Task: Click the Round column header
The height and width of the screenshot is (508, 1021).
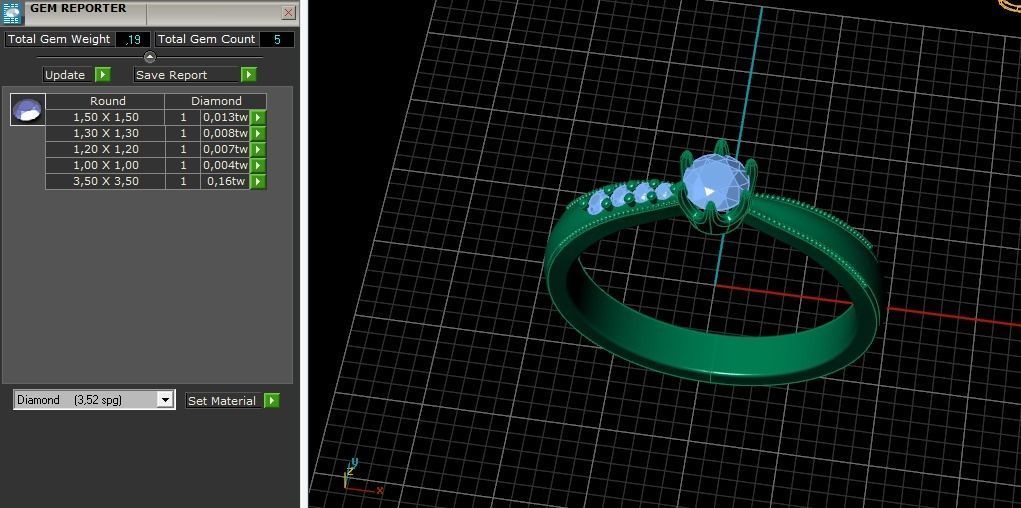Action: [107, 101]
